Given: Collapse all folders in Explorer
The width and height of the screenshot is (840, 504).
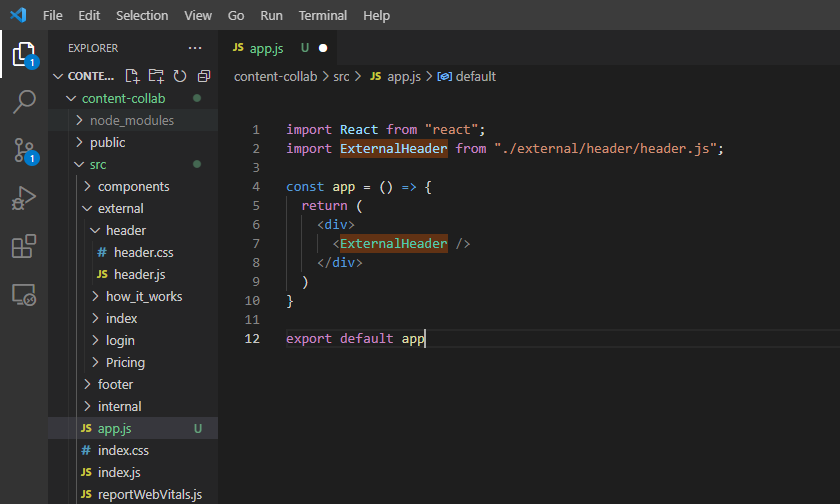Looking at the screenshot, I should pos(204,76).
